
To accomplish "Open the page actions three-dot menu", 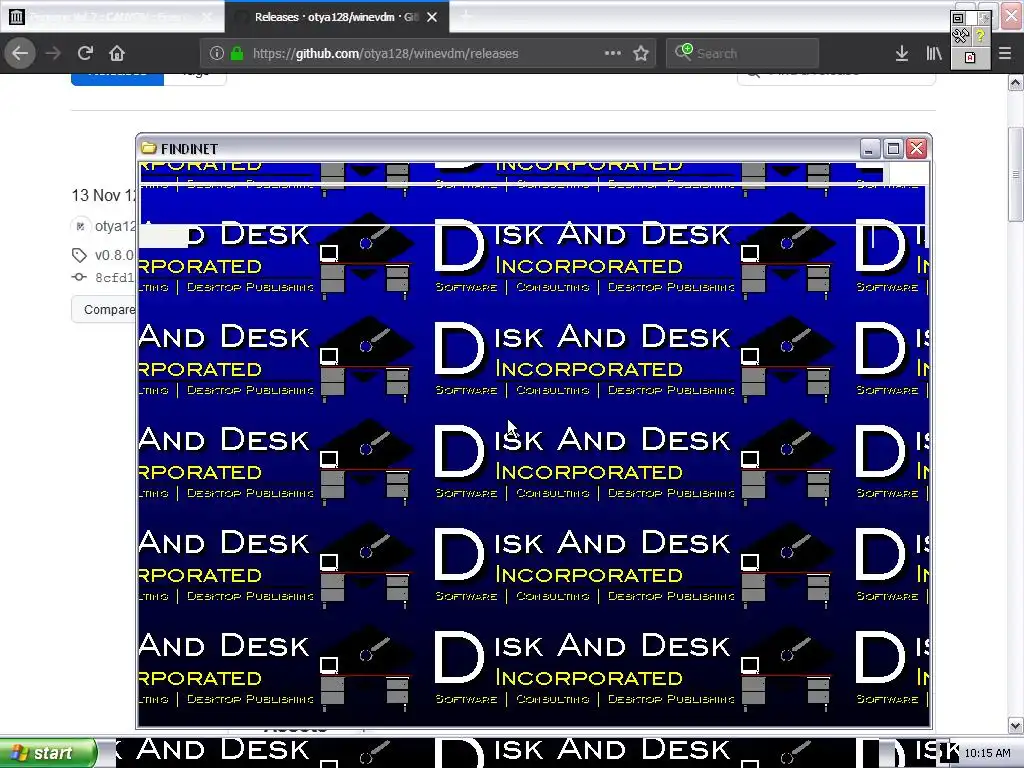I will 613,53.
